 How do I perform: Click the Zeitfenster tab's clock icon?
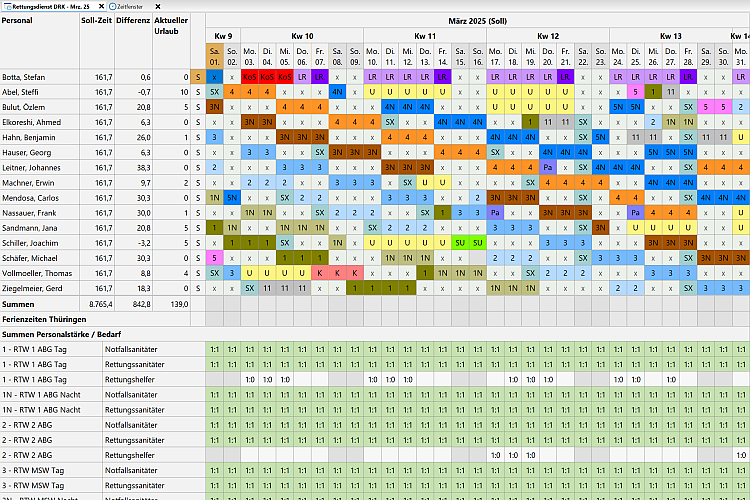tap(113, 6)
